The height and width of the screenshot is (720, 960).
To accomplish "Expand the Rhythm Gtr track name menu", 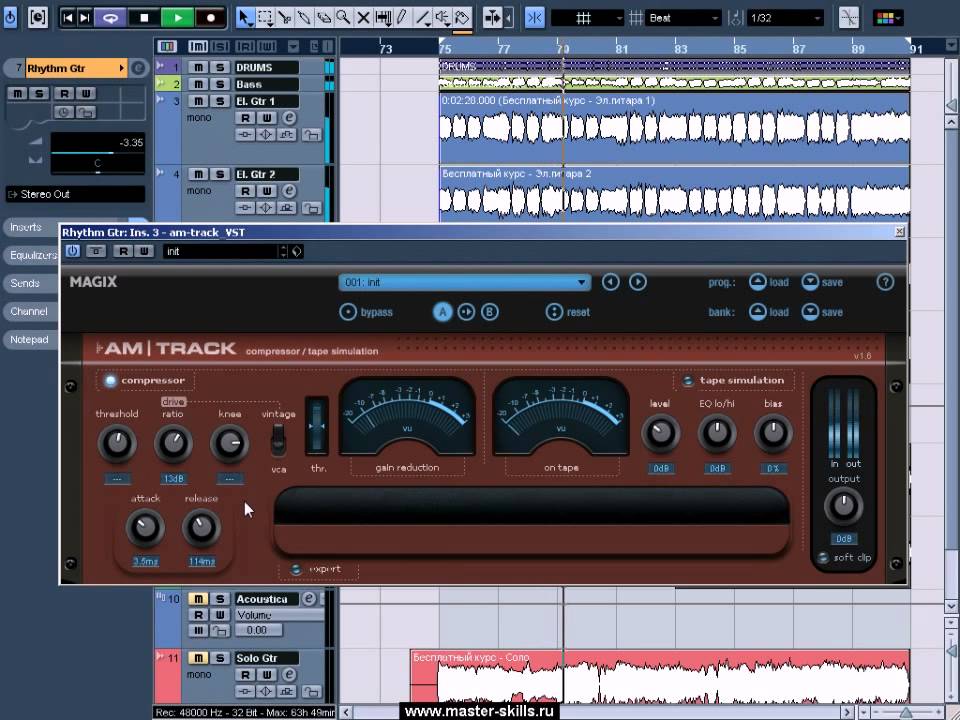I will [122, 68].
